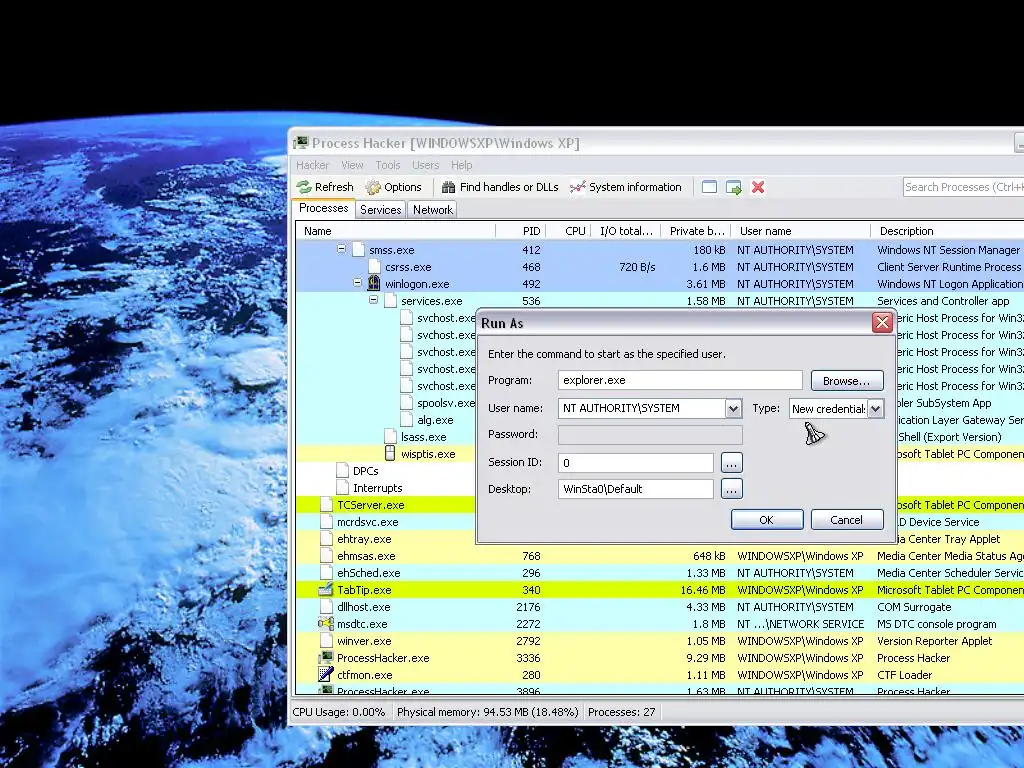Select the wisptis.exe process icon
1024x768 pixels.
[390, 453]
